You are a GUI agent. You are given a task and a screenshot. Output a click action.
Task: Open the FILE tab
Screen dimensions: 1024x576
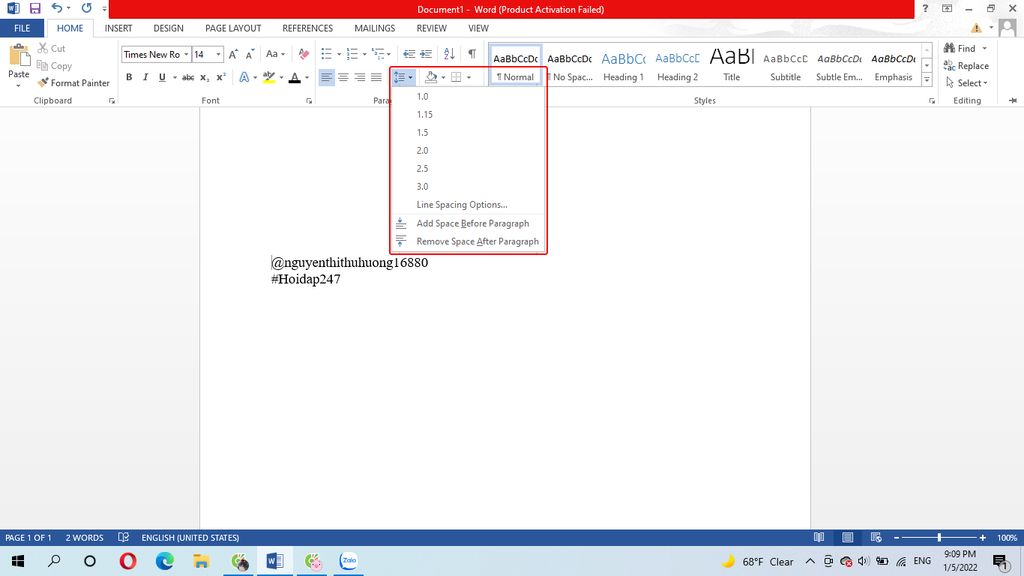pyautogui.click(x=22, y=28)
